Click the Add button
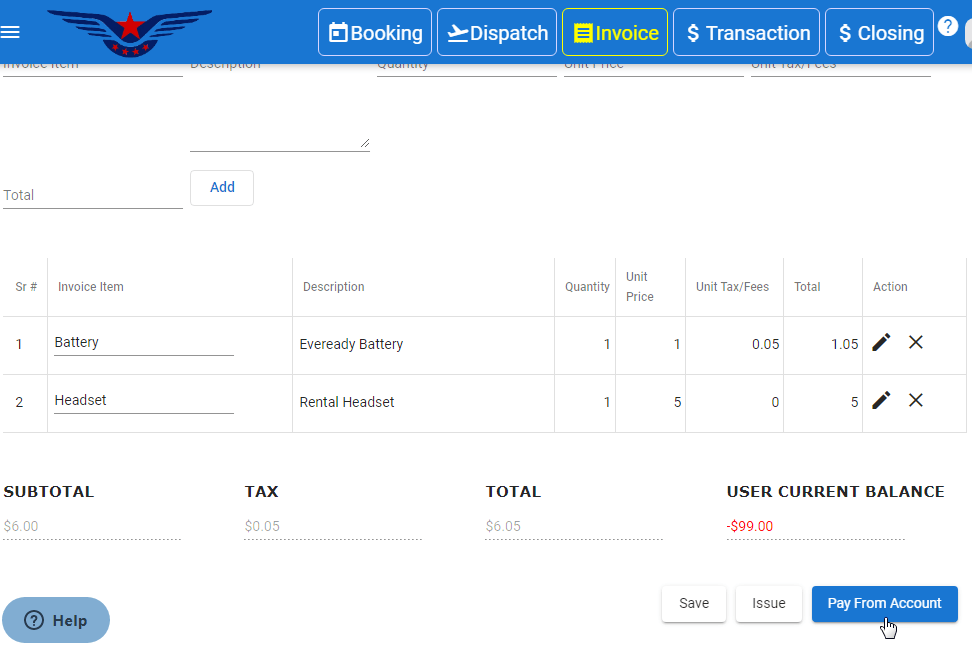 click(x=222, y=188)
